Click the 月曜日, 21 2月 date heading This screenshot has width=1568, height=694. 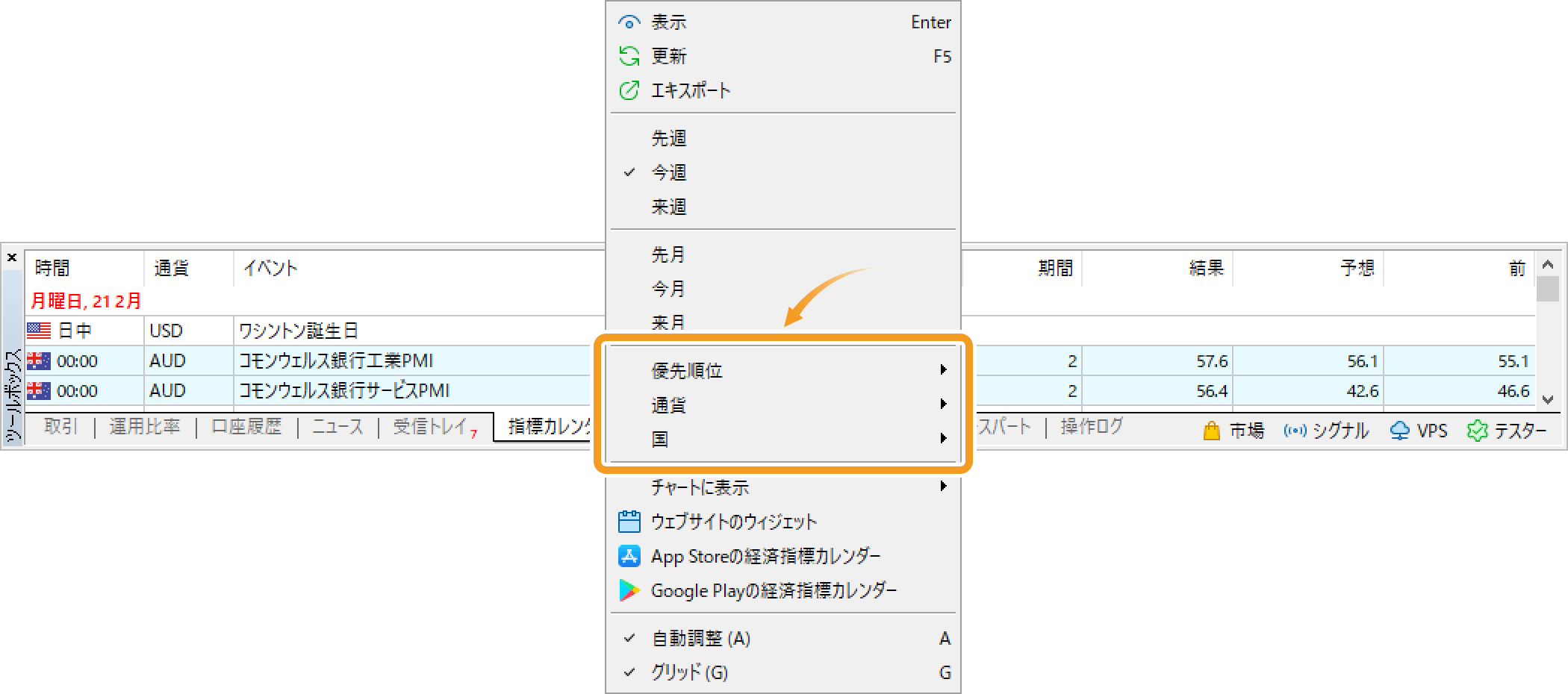tap(86, 301)
